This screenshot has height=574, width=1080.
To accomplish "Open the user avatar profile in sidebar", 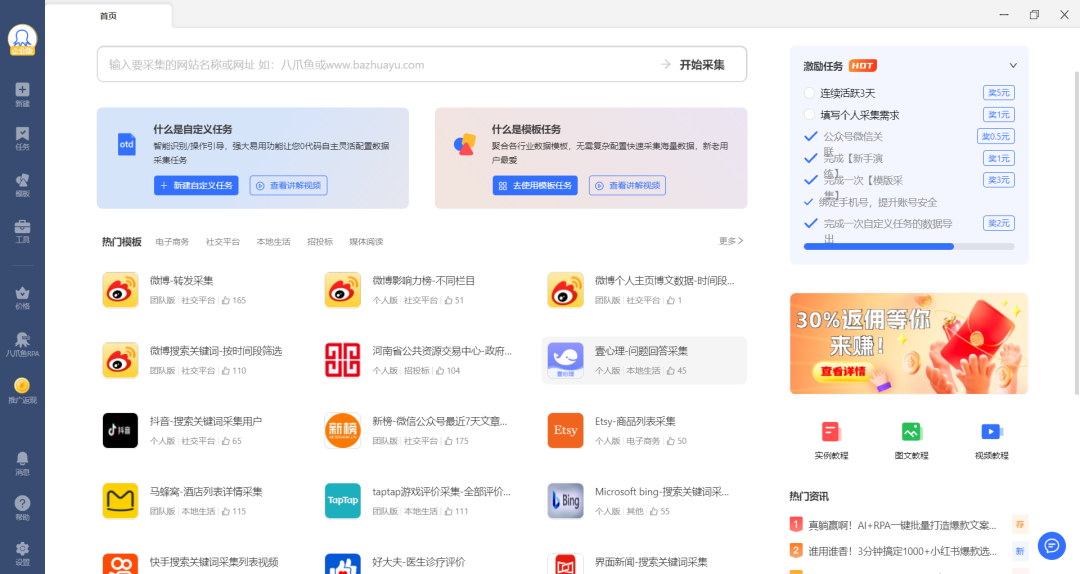I will [22, 40].
